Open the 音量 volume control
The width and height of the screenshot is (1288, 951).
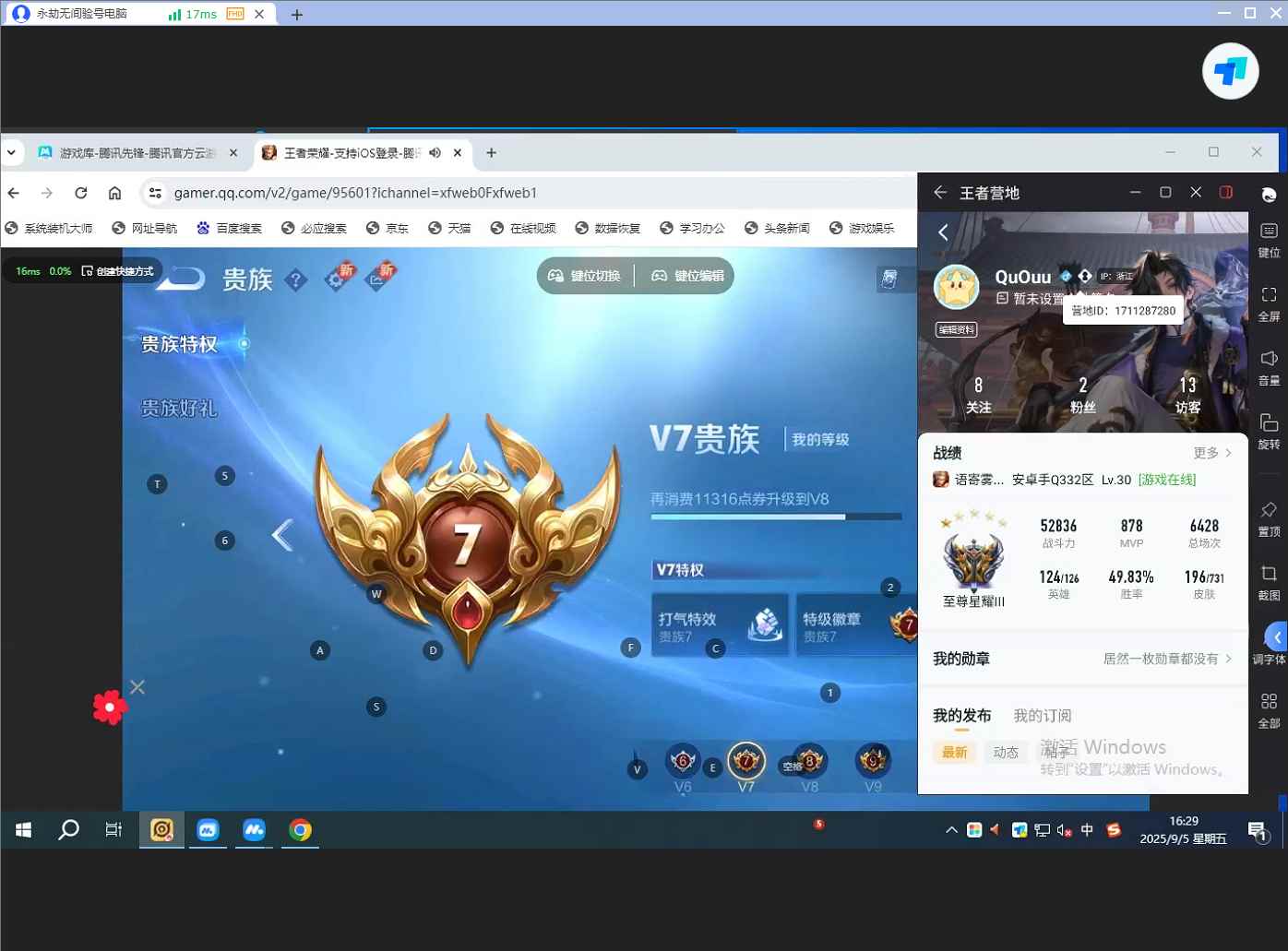tap(1269, 367)
